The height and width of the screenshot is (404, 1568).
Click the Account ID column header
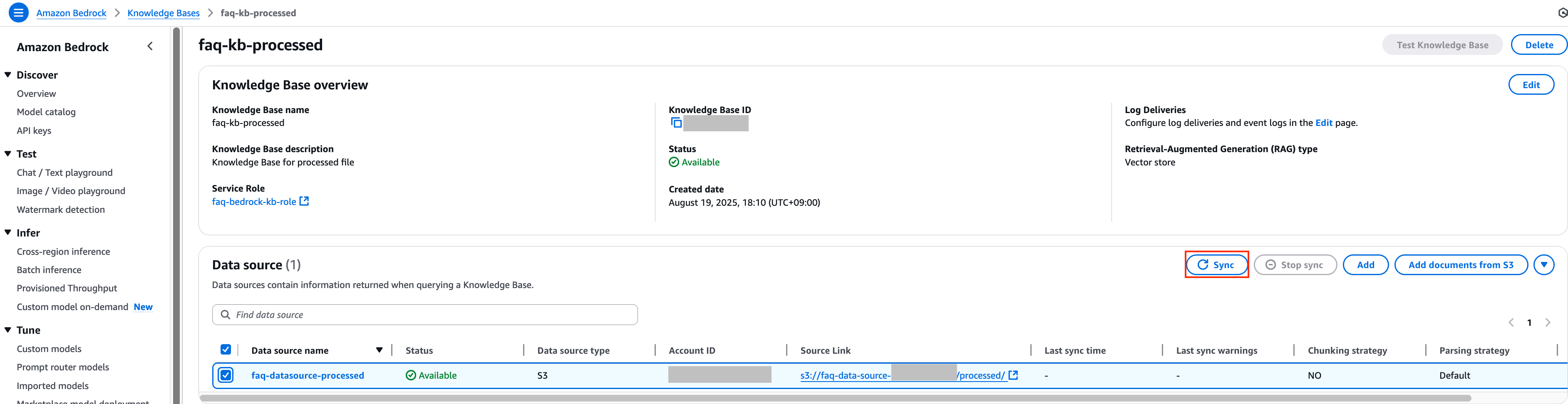(692, 350)
